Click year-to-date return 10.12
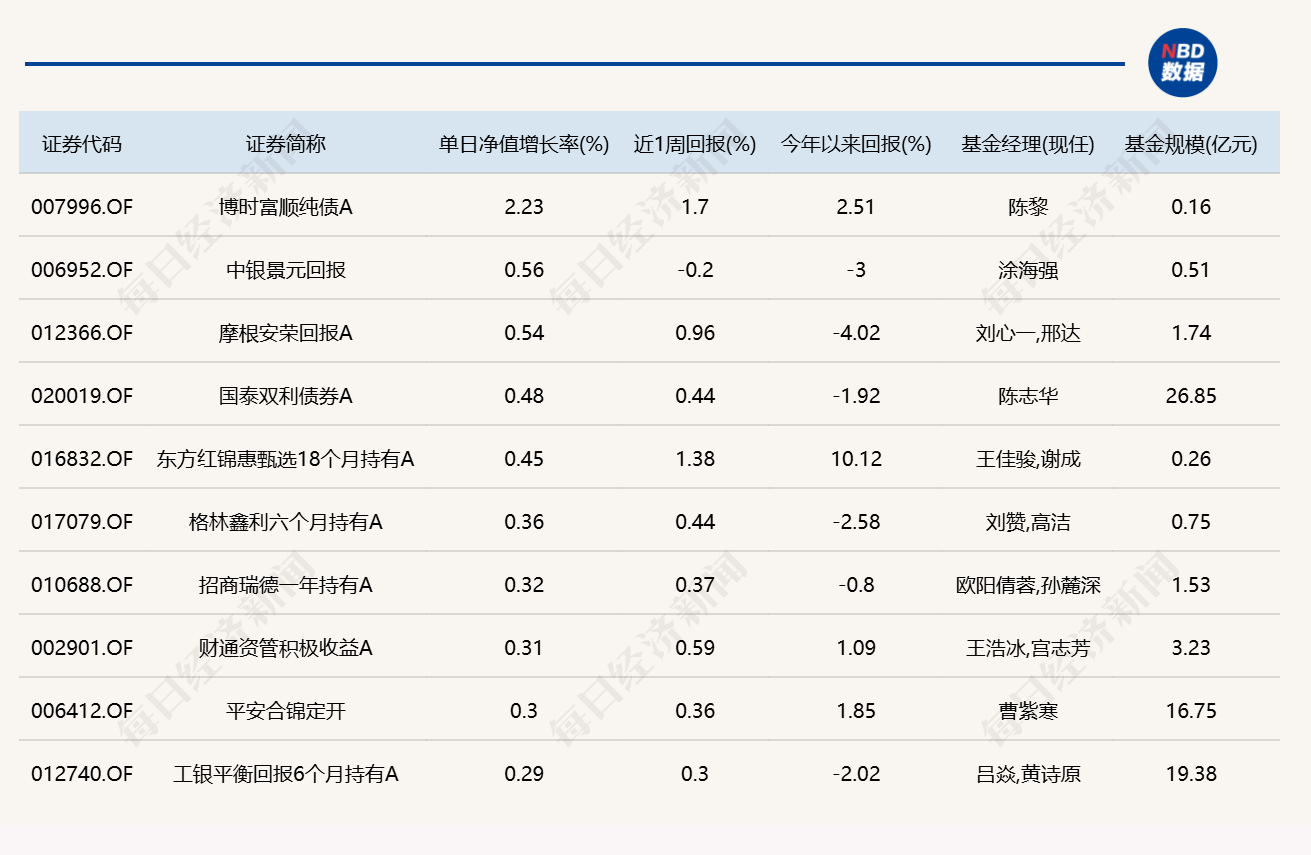This screenshot has height=855, width=1311. 856,459
